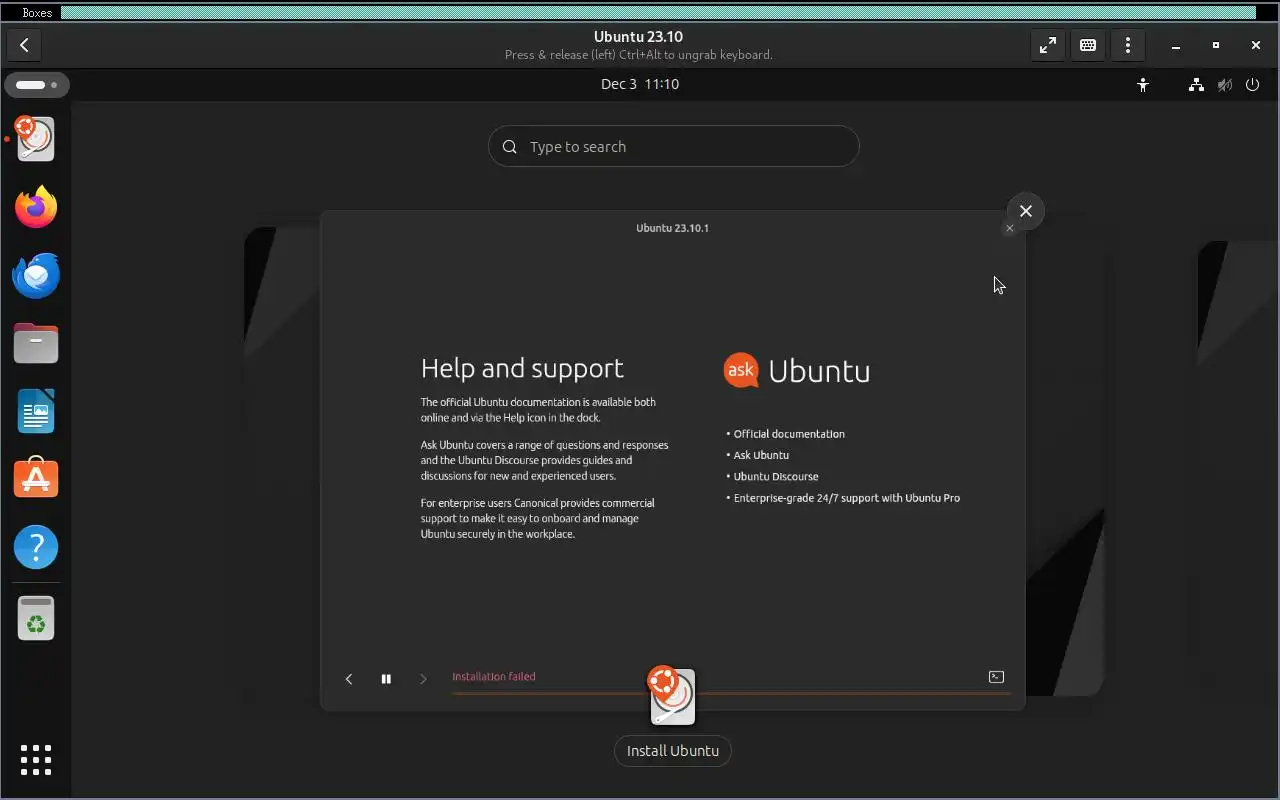The image size is (1280, 800).
Task: Click the ask Ubuntu logo
Action: [x=797, y=371]
